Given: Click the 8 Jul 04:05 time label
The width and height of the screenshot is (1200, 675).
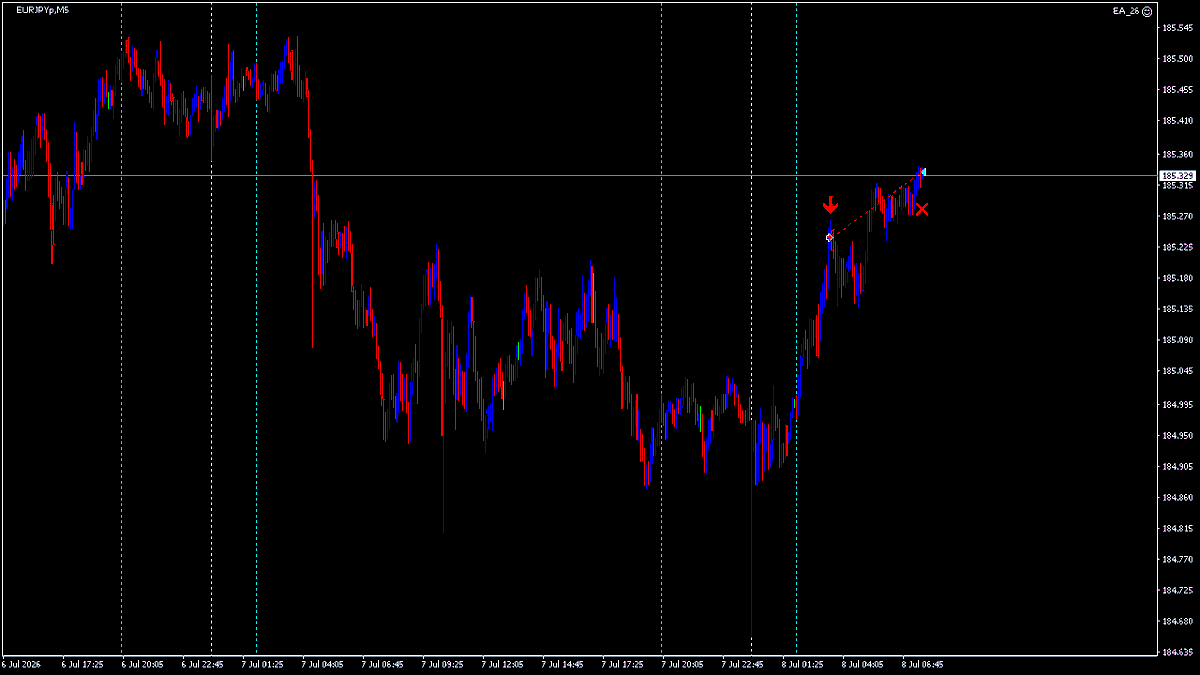Looking at the screenshot, I should pos(861,663).
